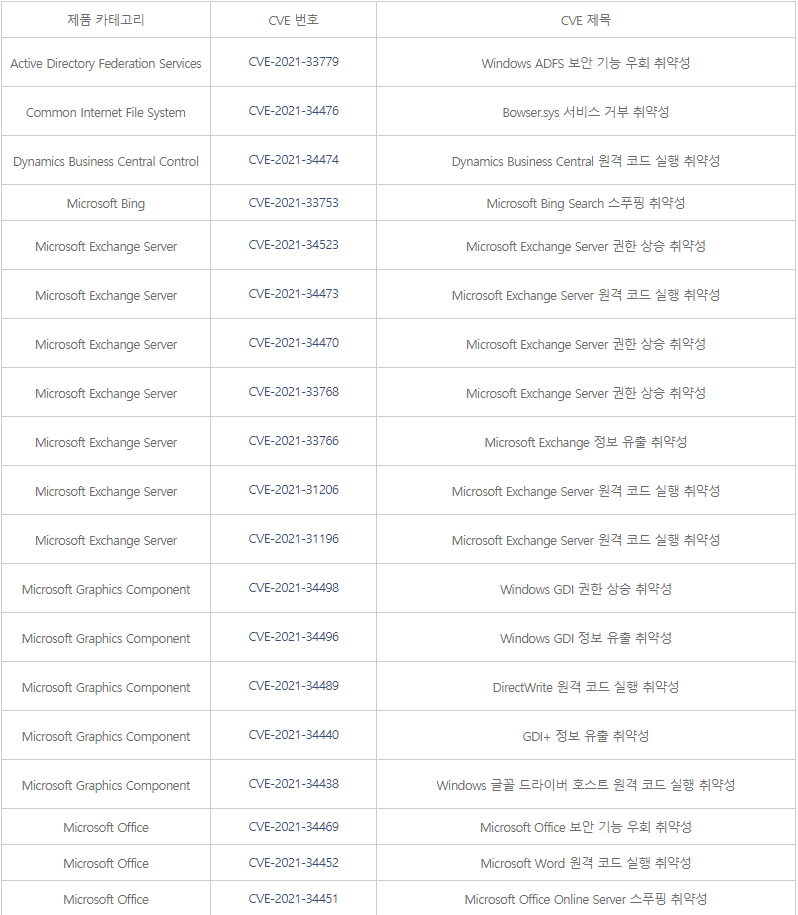Click the CVE 제목 column header

[x=586, y=20]
